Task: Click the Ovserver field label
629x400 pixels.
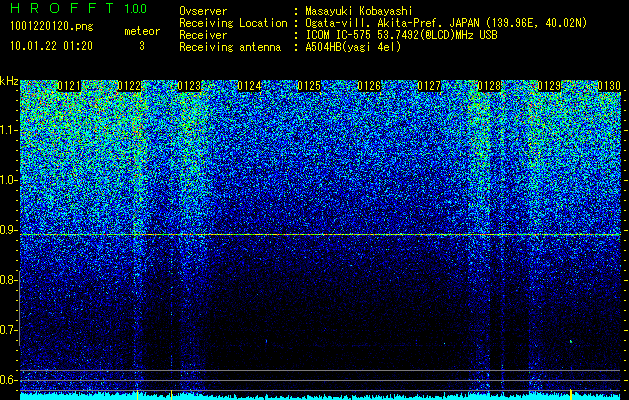Action: (203, 11)
